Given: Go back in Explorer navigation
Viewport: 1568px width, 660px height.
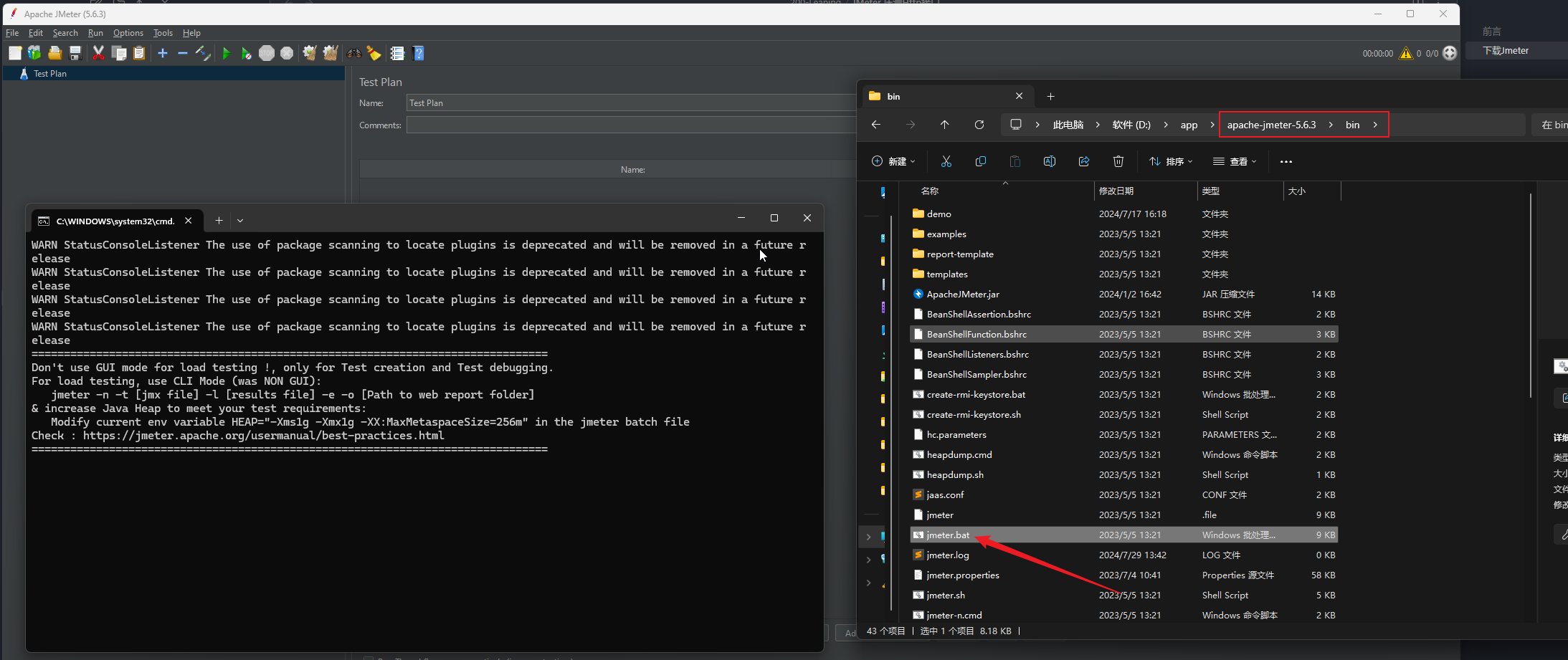Looking at the screenshot, I should [876, 125].
